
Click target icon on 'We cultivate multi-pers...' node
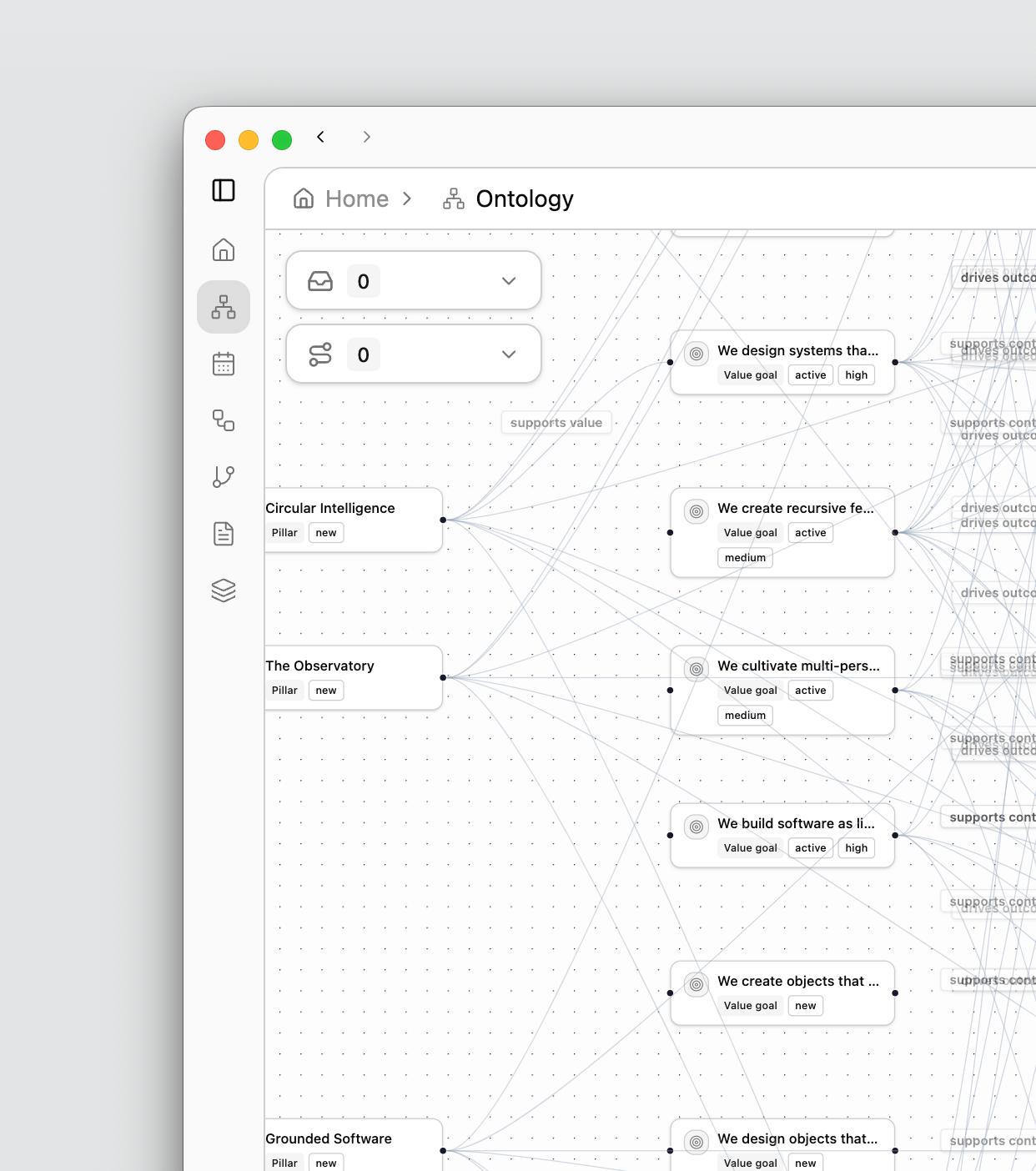pyautogui.click(x=697, y=669)
